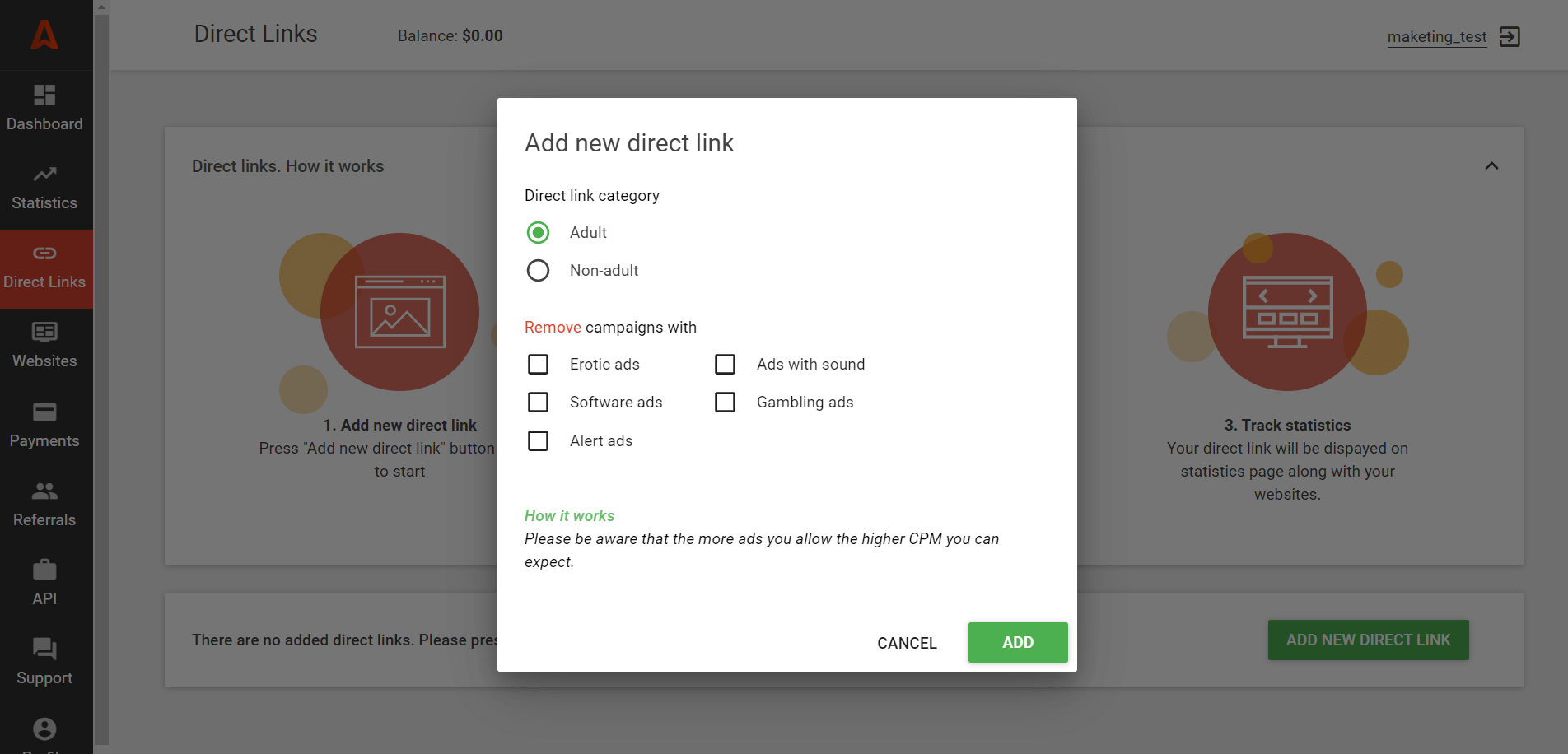Enable the Ads with sound checkbox
The height and width of the screenshot is (754, 1568).
click(x=725, y=365)
